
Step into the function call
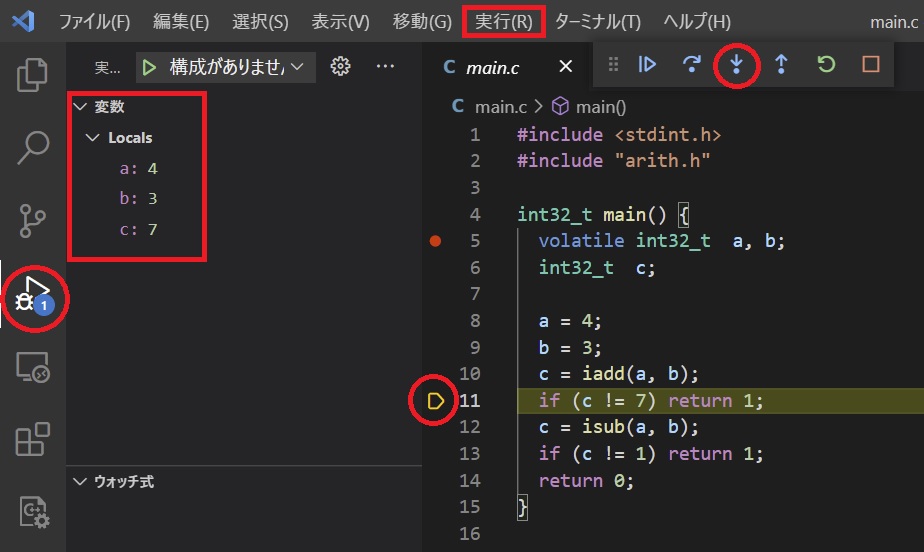736,64
